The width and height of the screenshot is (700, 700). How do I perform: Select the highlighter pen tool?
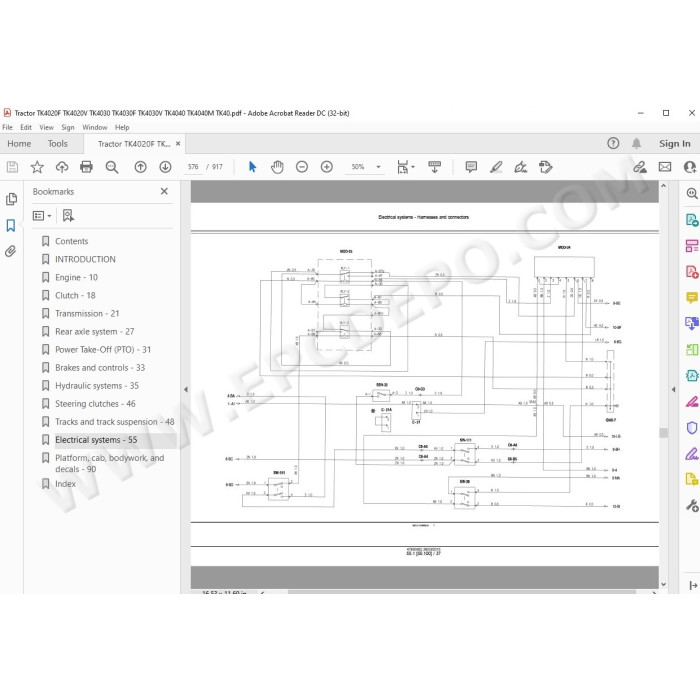pos(496,167)
